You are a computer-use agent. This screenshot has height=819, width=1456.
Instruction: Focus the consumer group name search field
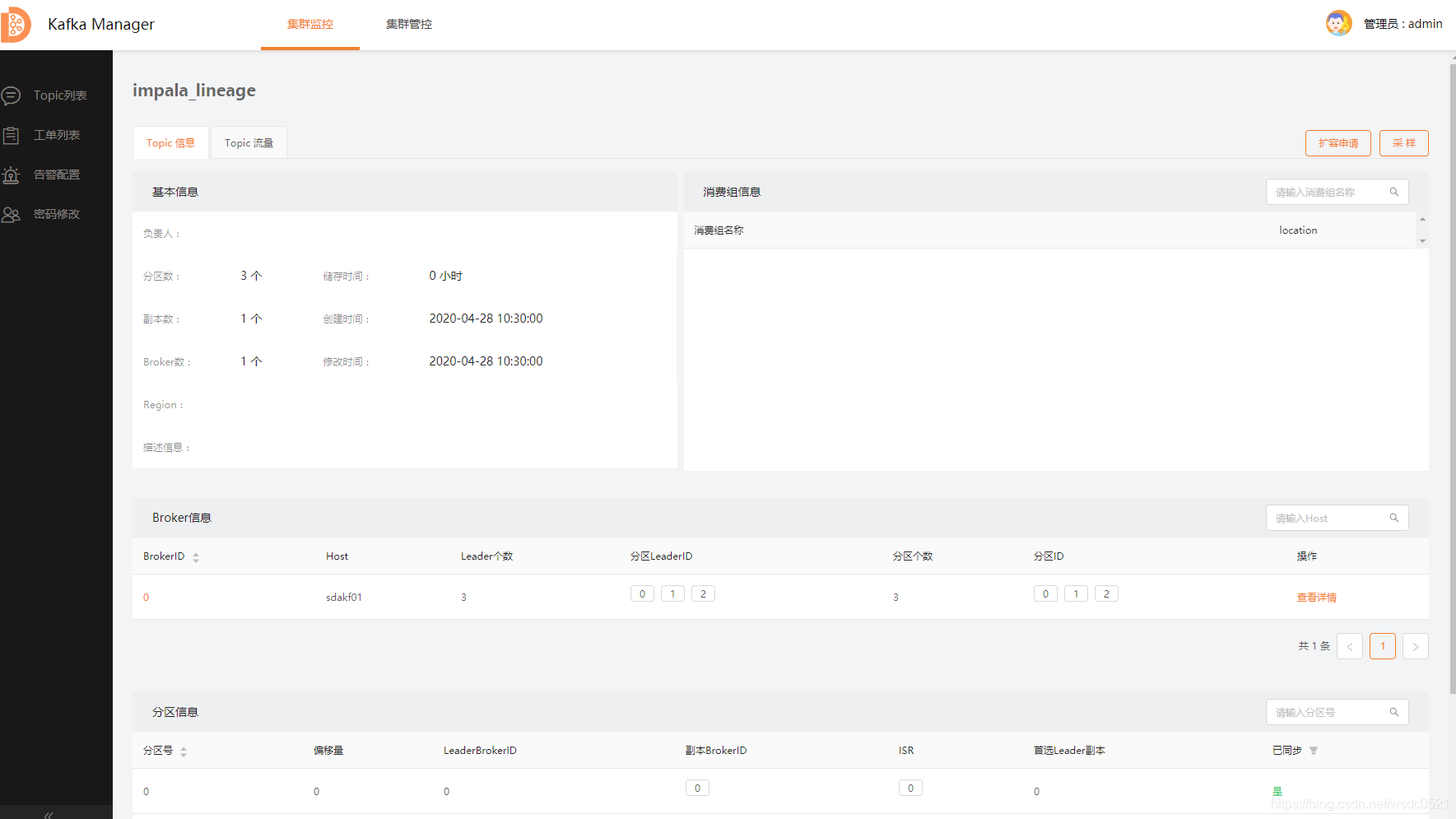coord(1337,192)
